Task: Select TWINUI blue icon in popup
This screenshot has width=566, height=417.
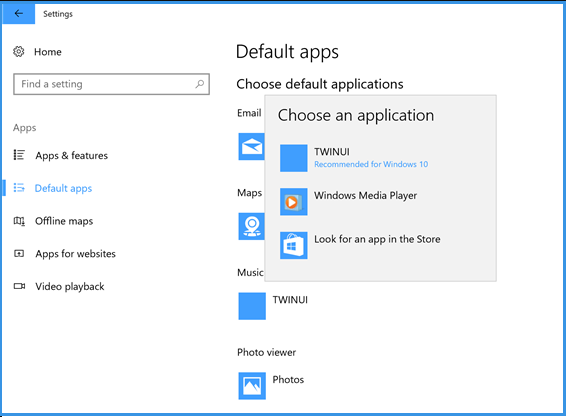Action: [294, 158]
